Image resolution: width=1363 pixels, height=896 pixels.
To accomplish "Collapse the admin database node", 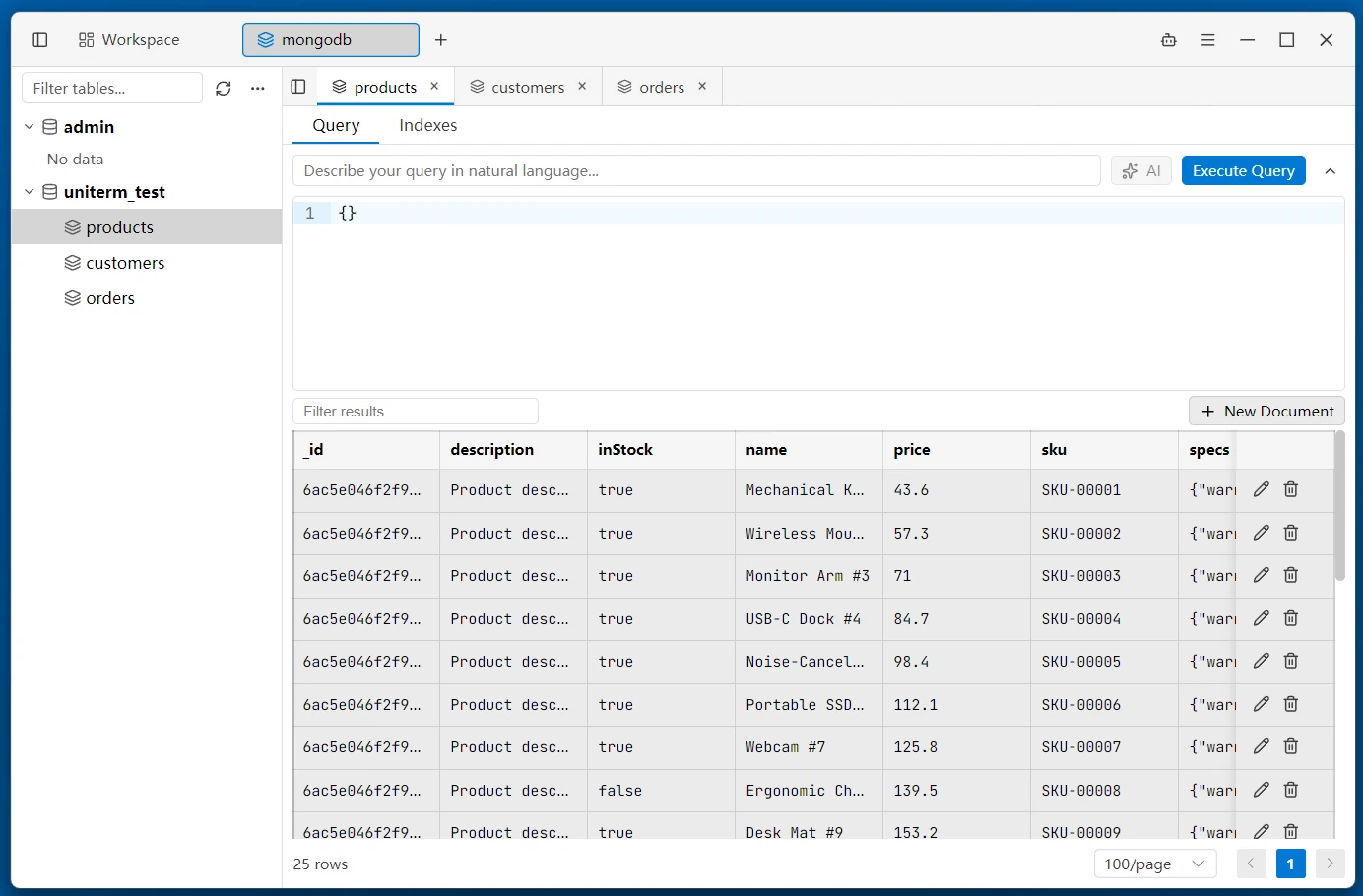I will [x=30, y=127].
